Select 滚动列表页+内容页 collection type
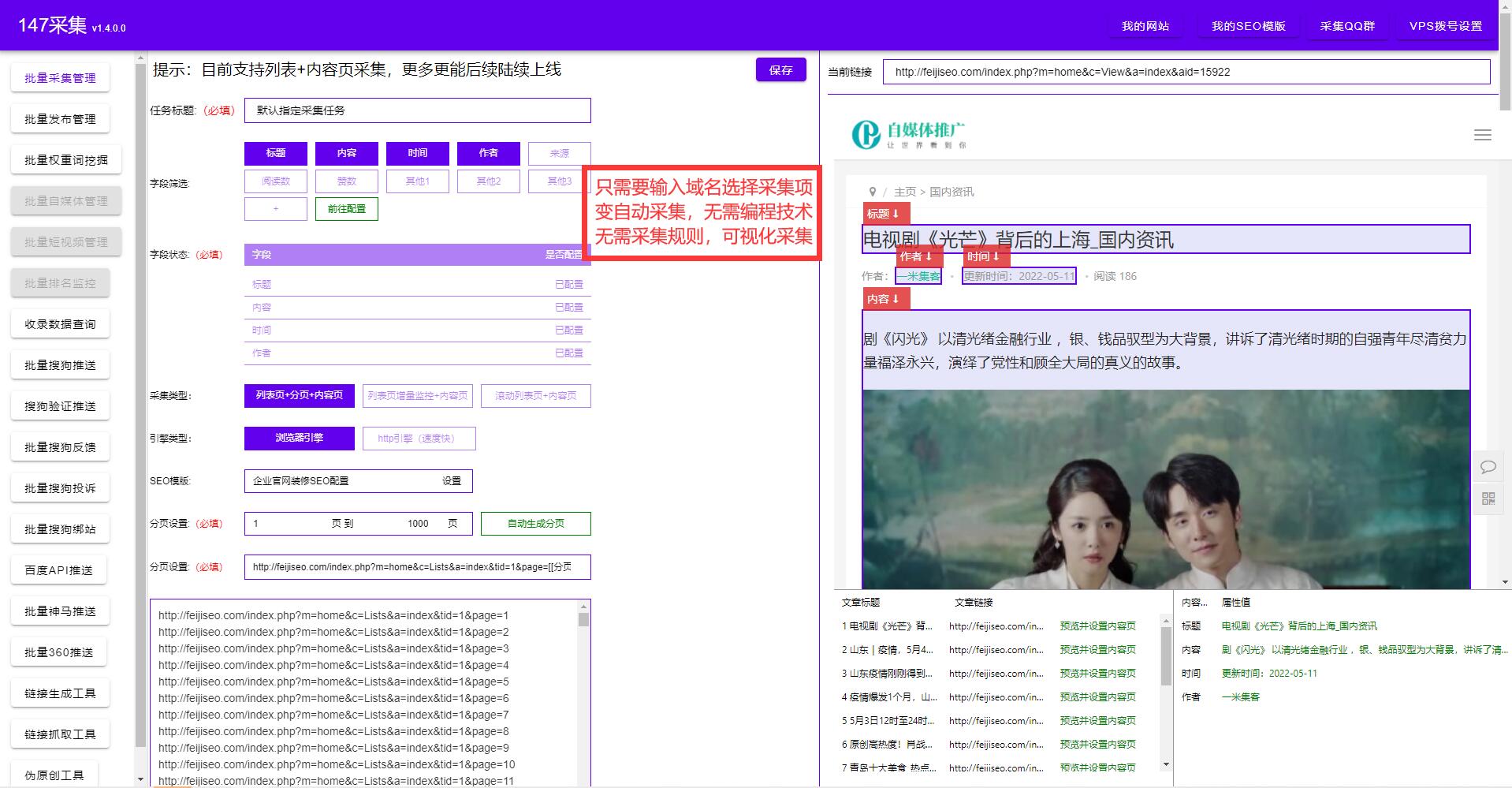Screen dimensions: 1512x788 (x=535, y=395)
